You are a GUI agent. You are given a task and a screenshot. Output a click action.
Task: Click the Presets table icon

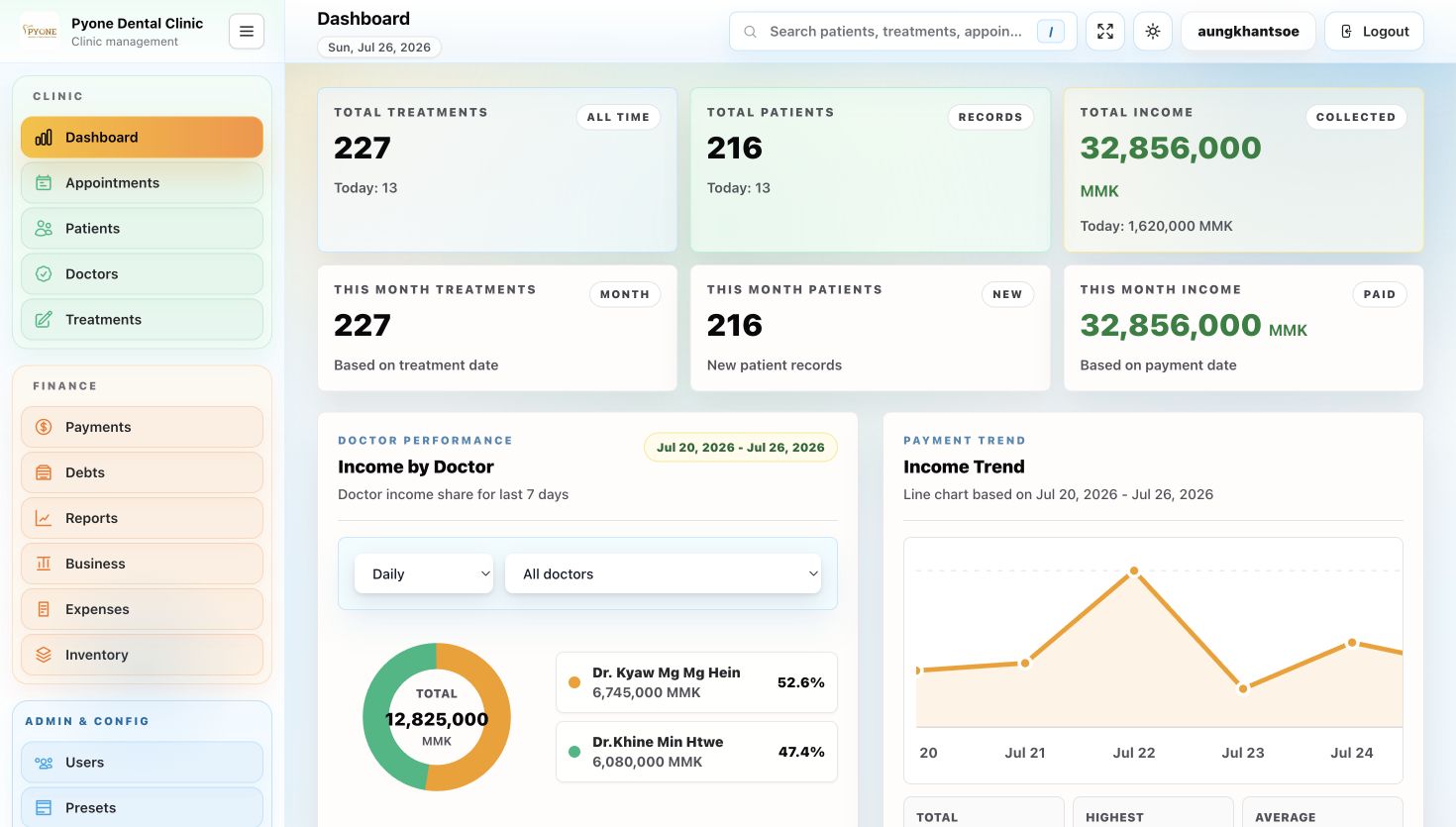(44, 808)
